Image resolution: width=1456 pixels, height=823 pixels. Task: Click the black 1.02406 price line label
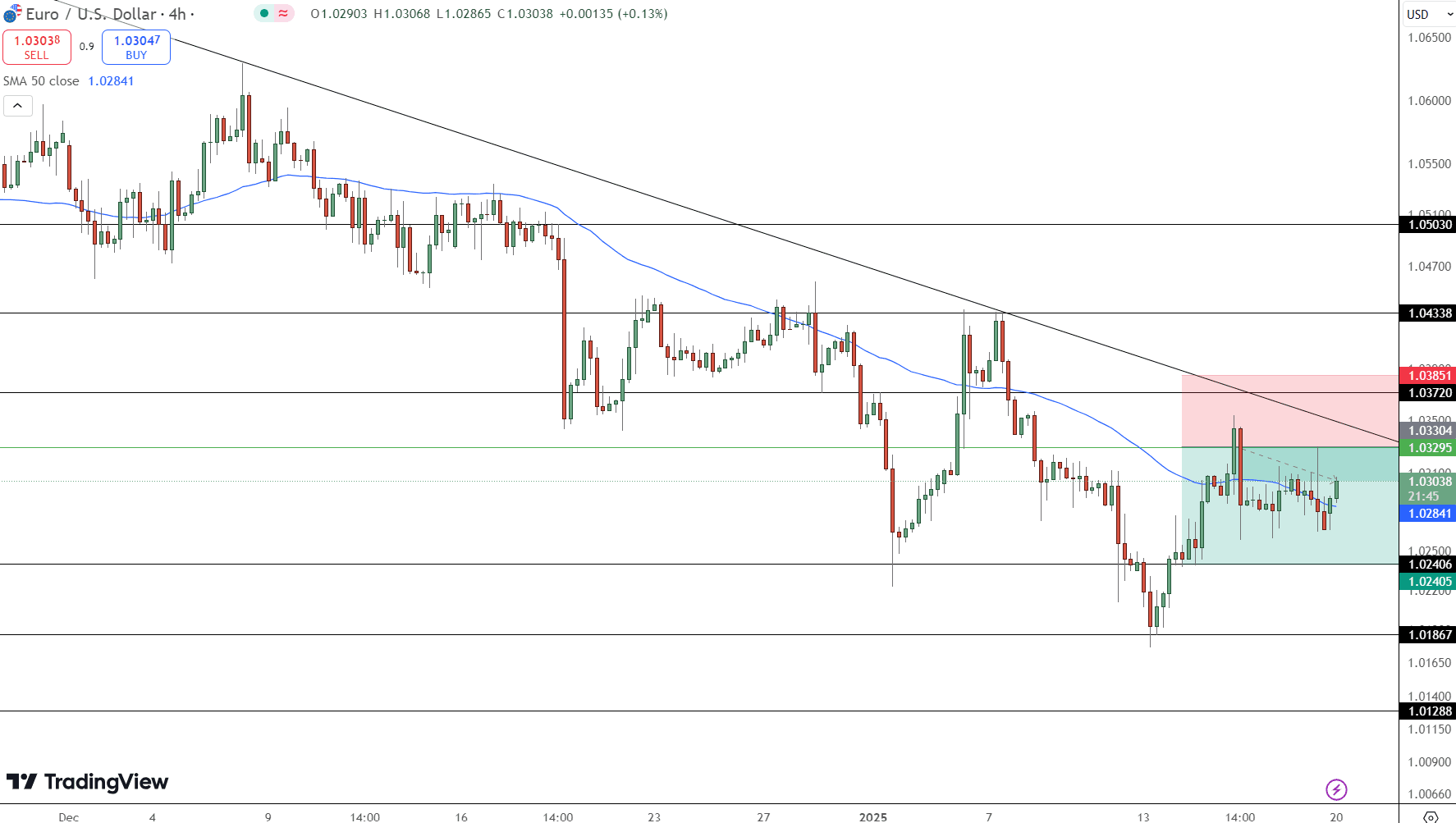[x=1430, y=565]
